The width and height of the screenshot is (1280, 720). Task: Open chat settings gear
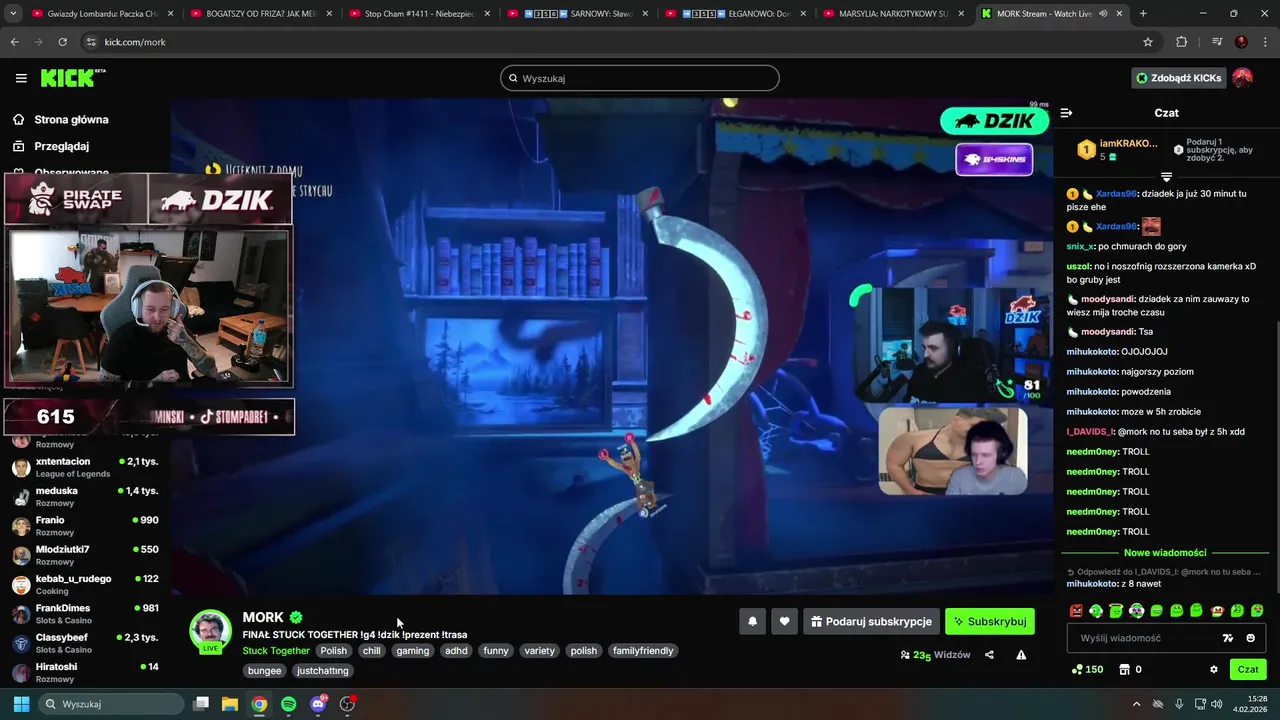click(1214, 670)
